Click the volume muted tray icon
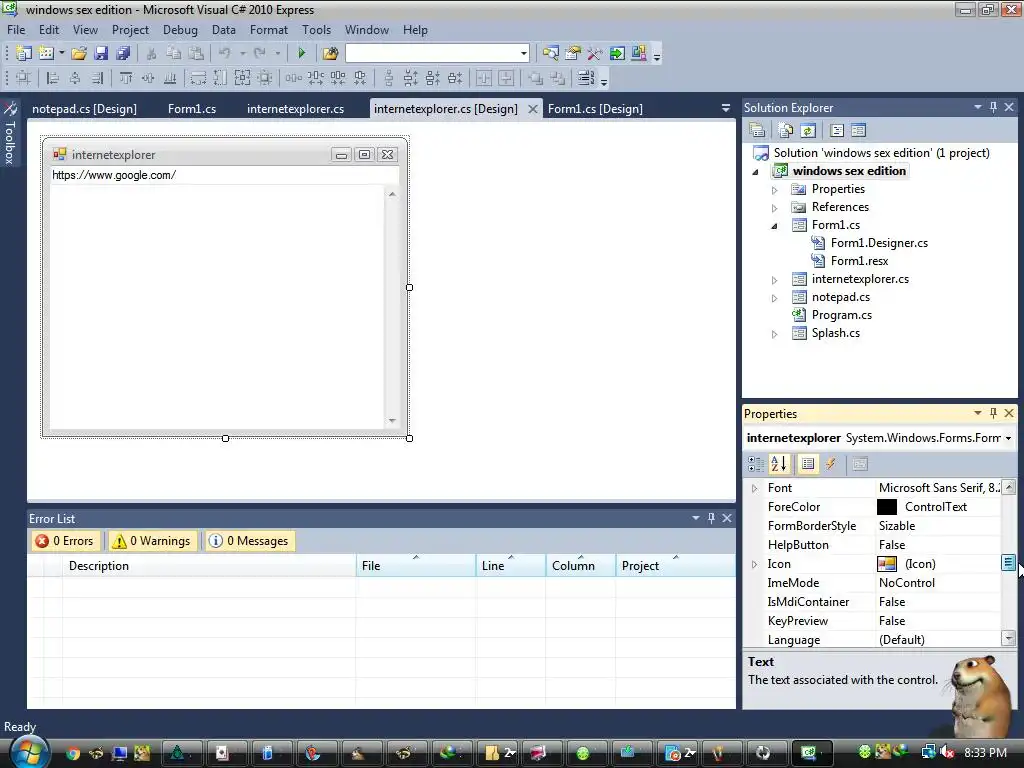1024x768 pixels. tap(948, 753)
